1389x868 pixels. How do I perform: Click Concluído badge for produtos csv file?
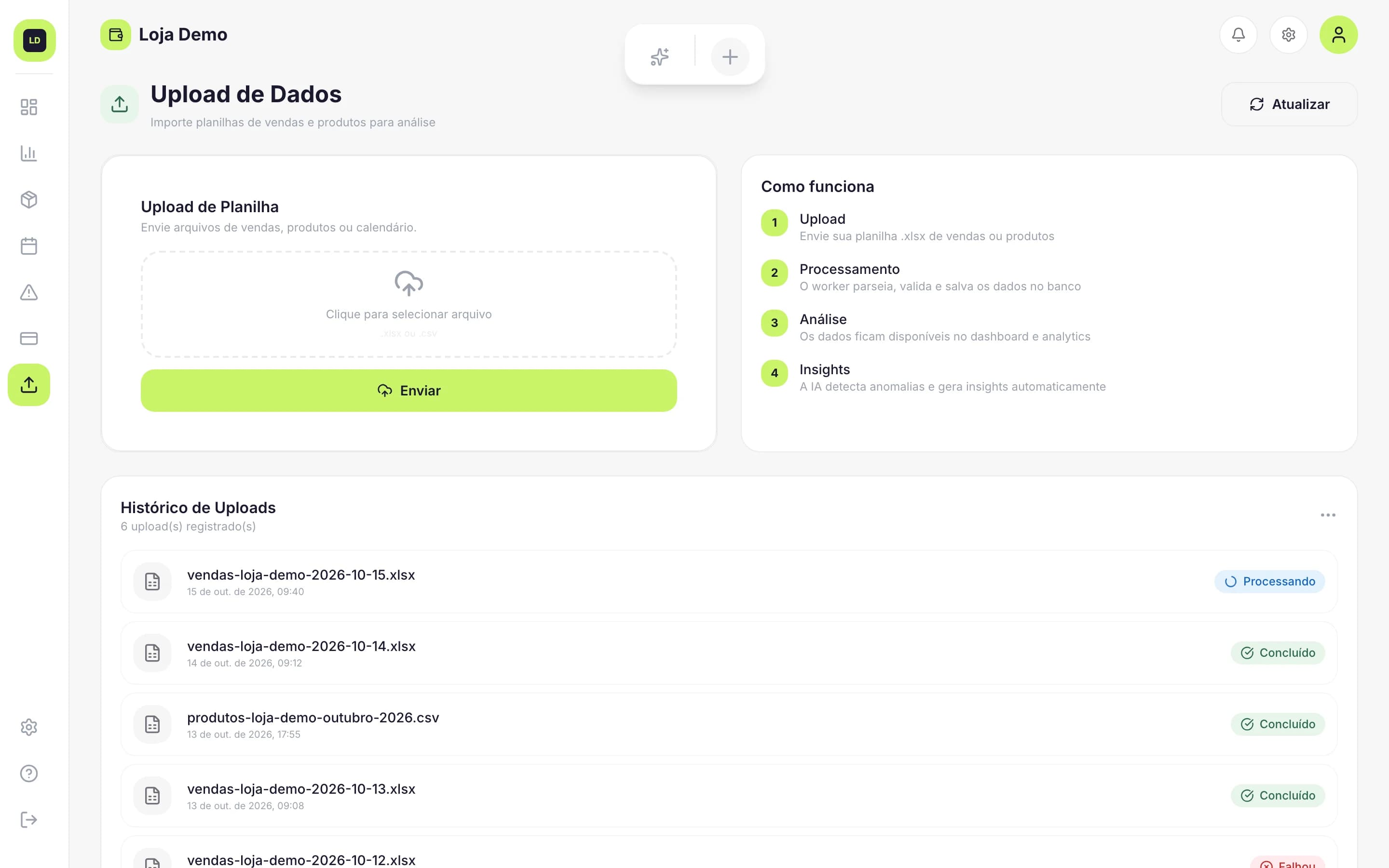tap(1278, 724)
